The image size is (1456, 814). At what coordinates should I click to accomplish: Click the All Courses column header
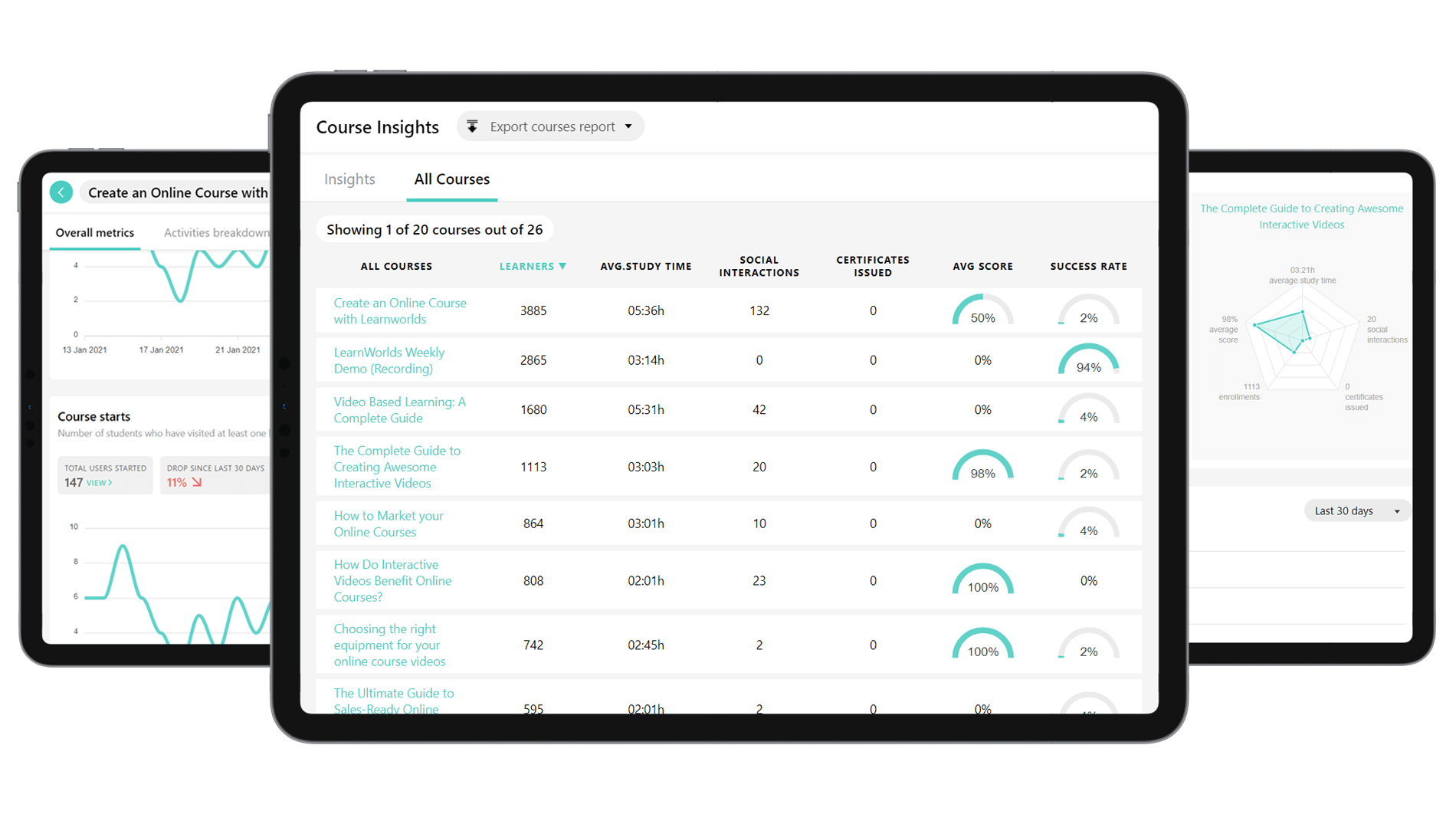click(x=396, y=266)
